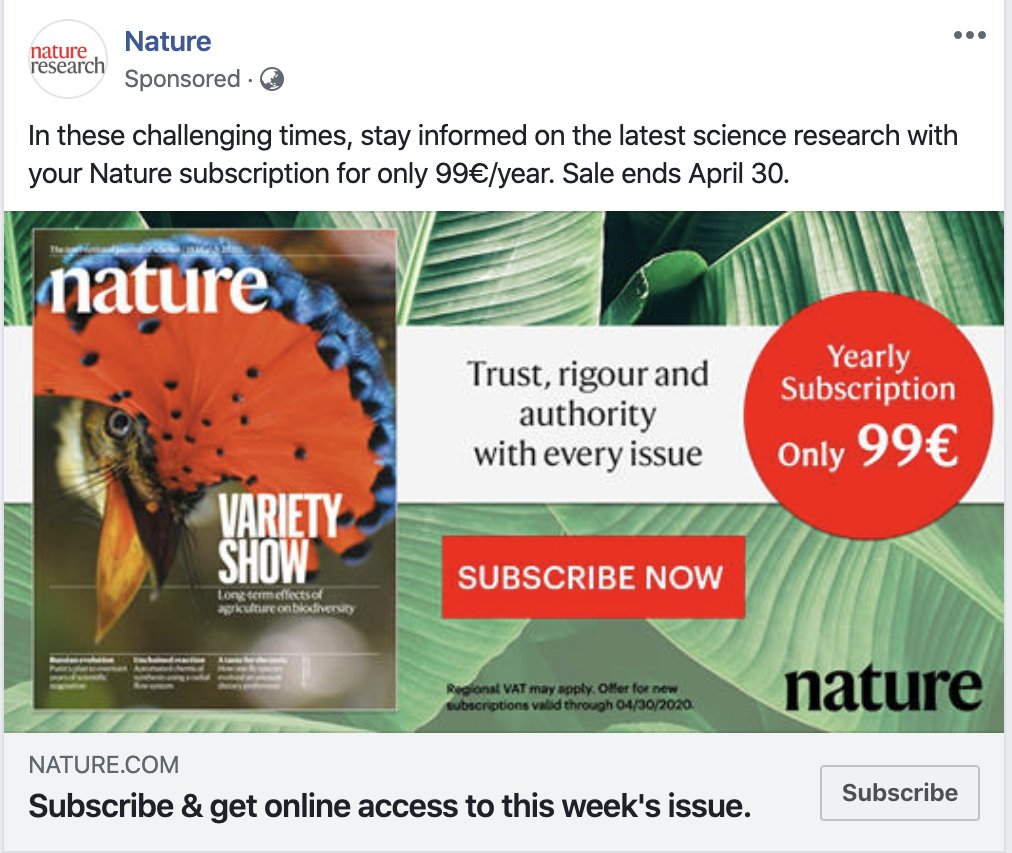Click the Sponsored label
1012x853 pixels.
pos(182,79)
